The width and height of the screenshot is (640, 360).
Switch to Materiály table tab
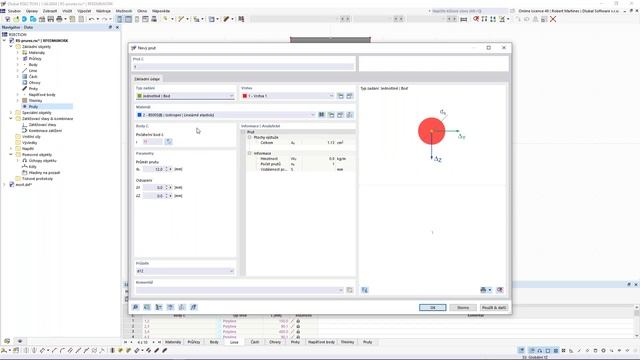coord(173,342)
